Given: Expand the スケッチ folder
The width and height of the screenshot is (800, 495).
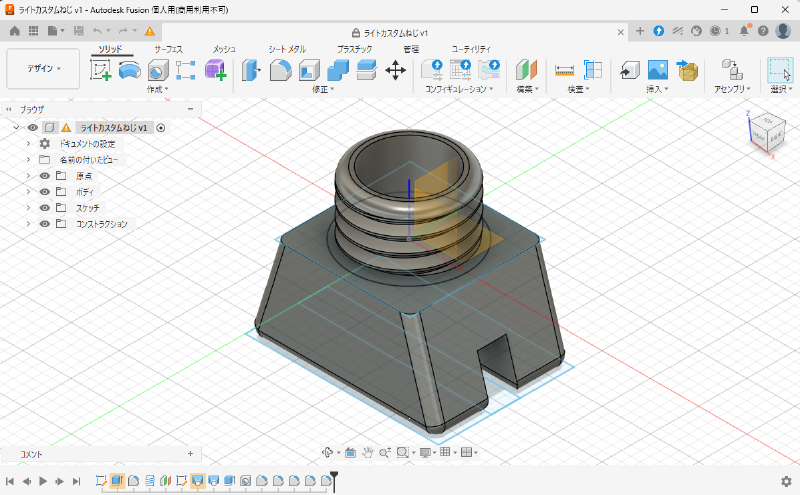Looking at the screenshot, I should coord(29,208).
